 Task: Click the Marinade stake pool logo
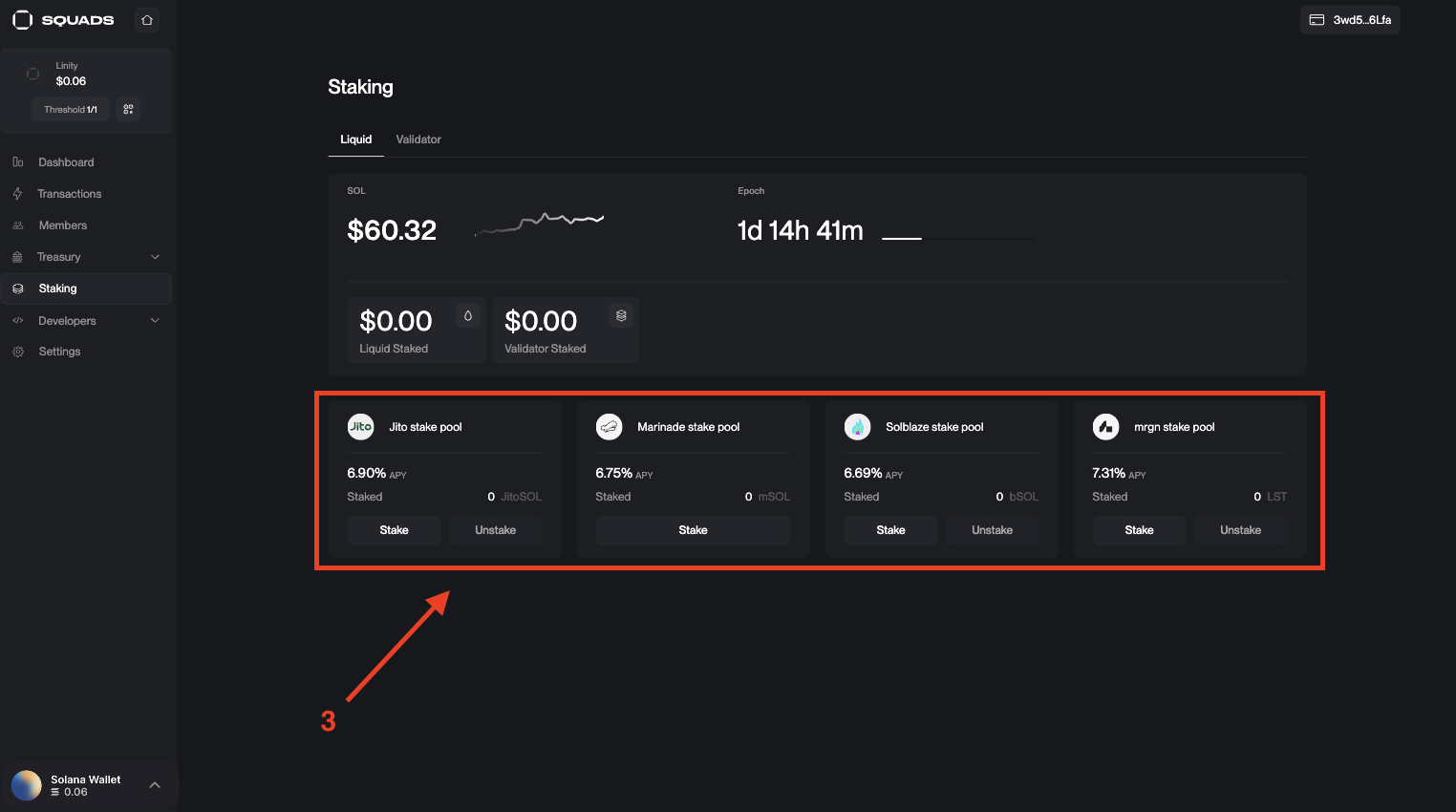pos(609,426)
